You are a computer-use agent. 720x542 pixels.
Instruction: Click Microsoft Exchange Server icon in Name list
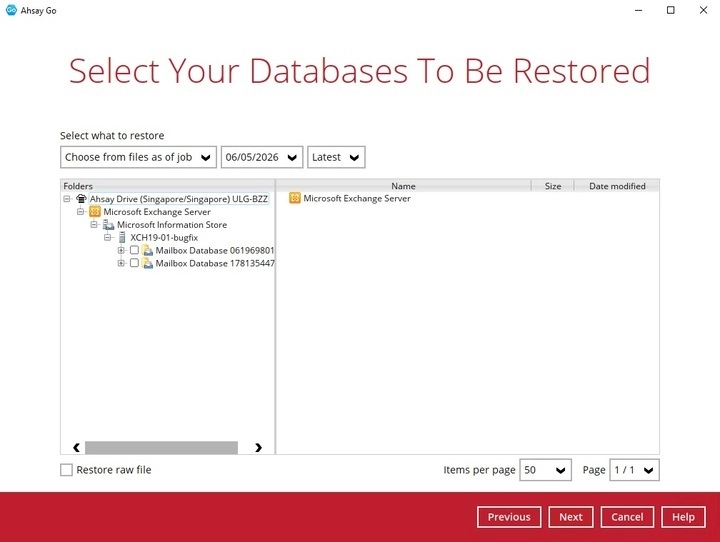tap(295, 198)
